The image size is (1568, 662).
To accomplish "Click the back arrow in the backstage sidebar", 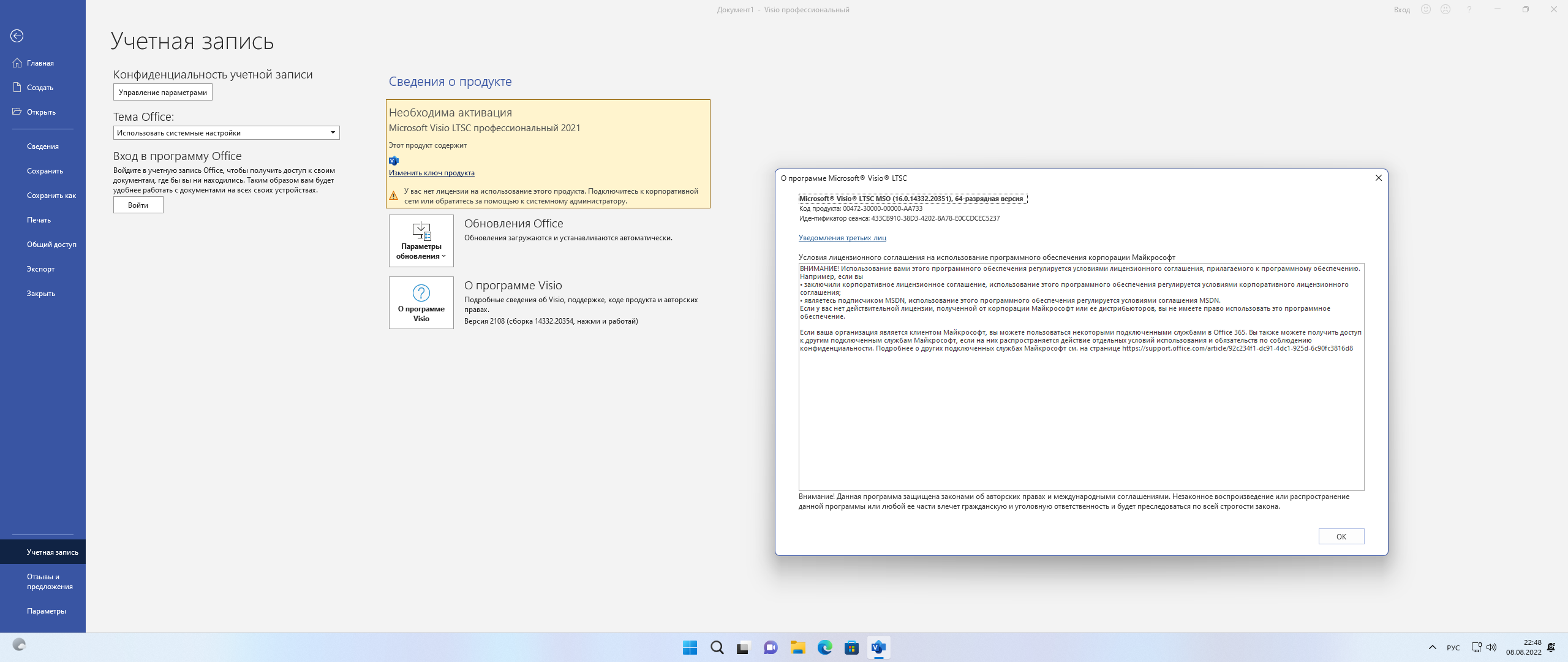I will coord(17,36).
